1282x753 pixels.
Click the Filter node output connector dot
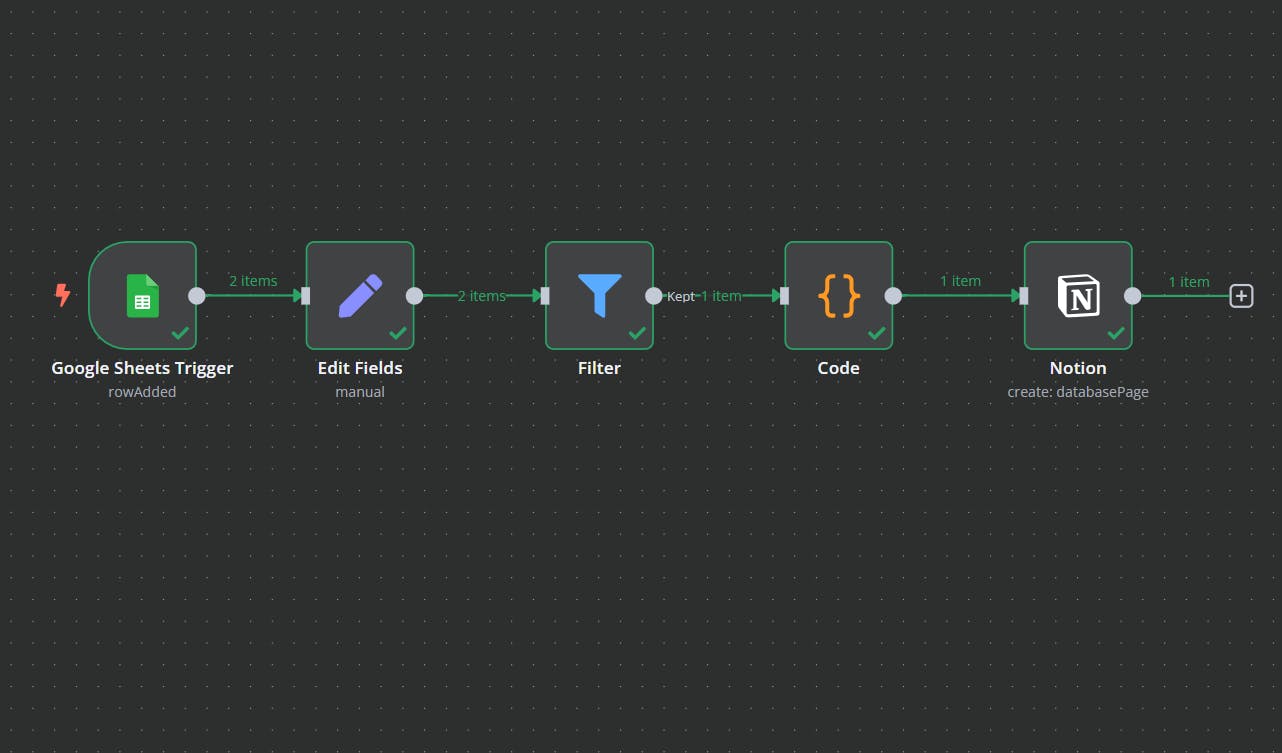tap(654, 295)
